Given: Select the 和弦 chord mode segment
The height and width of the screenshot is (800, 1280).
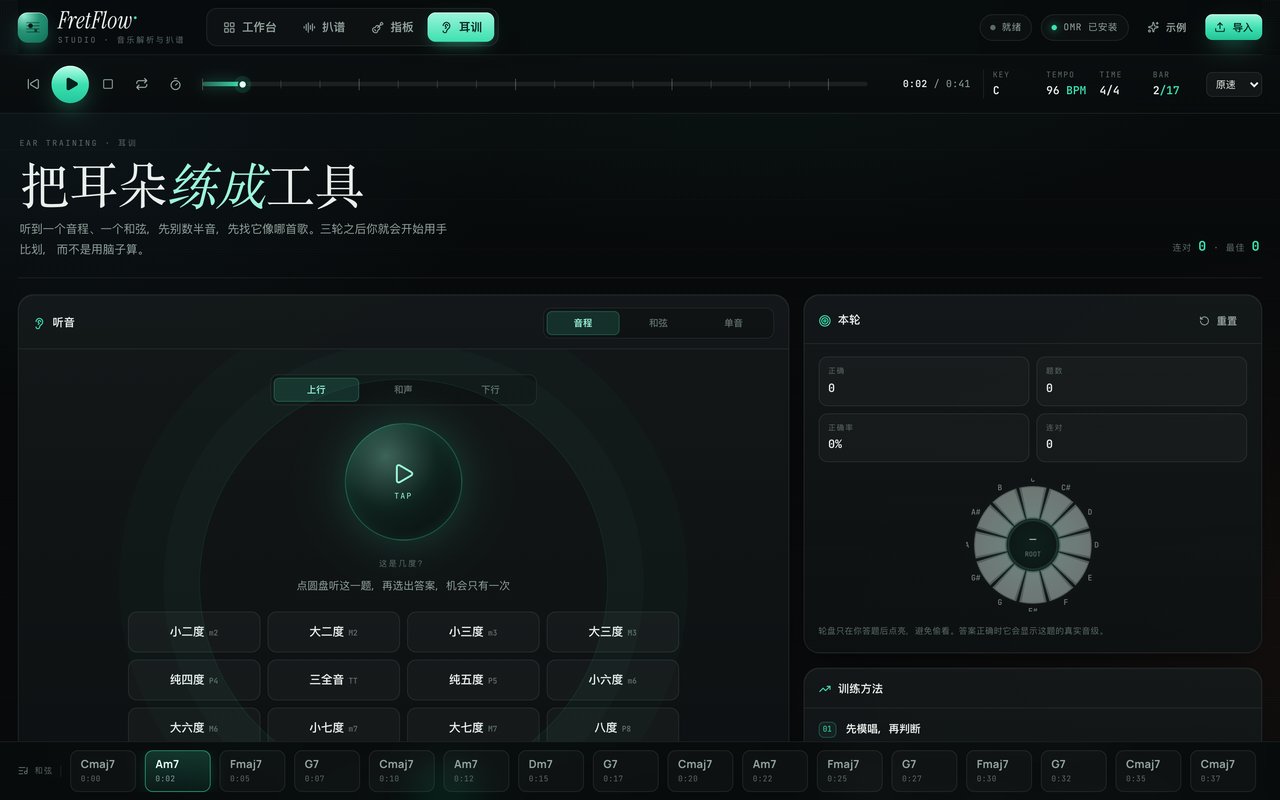Looking at the screenshot, I should (x=658, y=323).
